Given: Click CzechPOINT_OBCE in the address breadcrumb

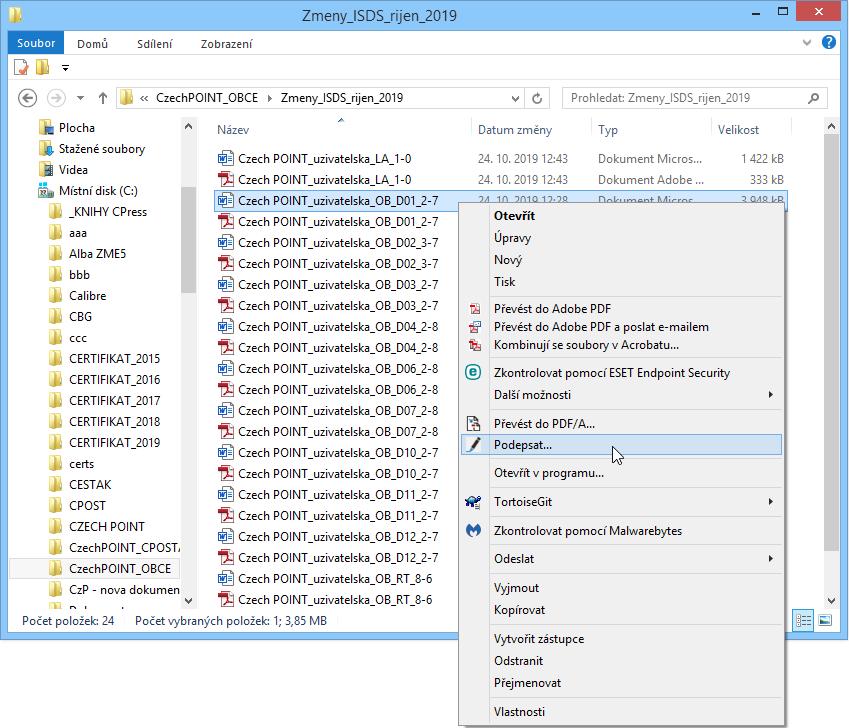Looking at the screenshot, I should tap(207, 98).
